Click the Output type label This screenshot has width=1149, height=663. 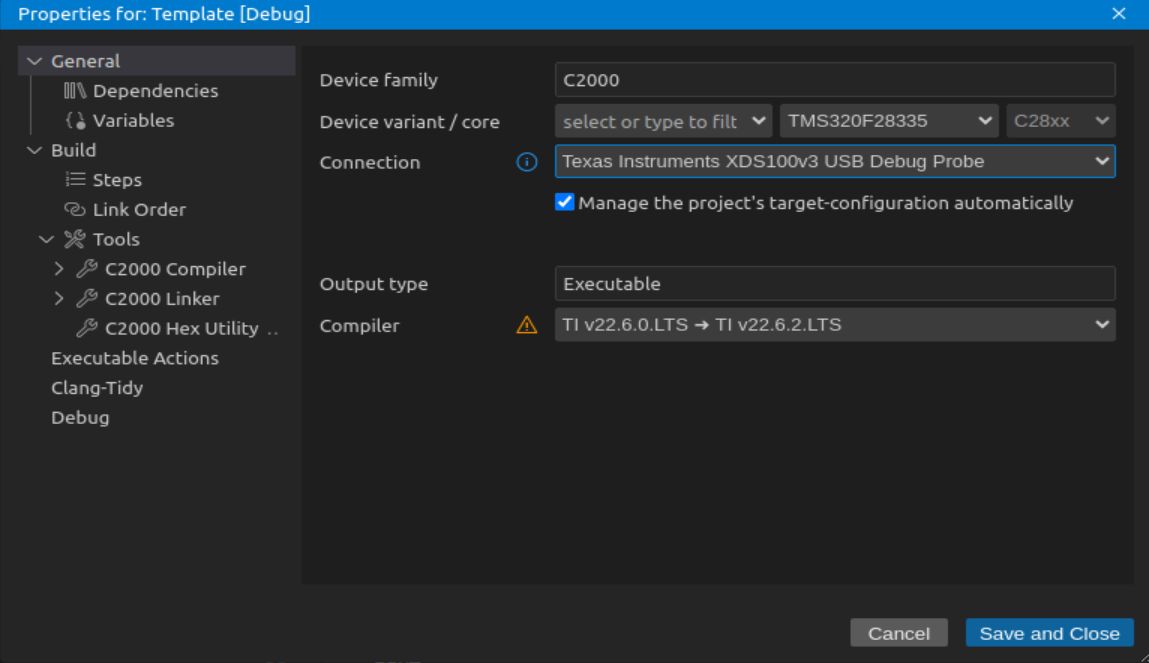374,284
